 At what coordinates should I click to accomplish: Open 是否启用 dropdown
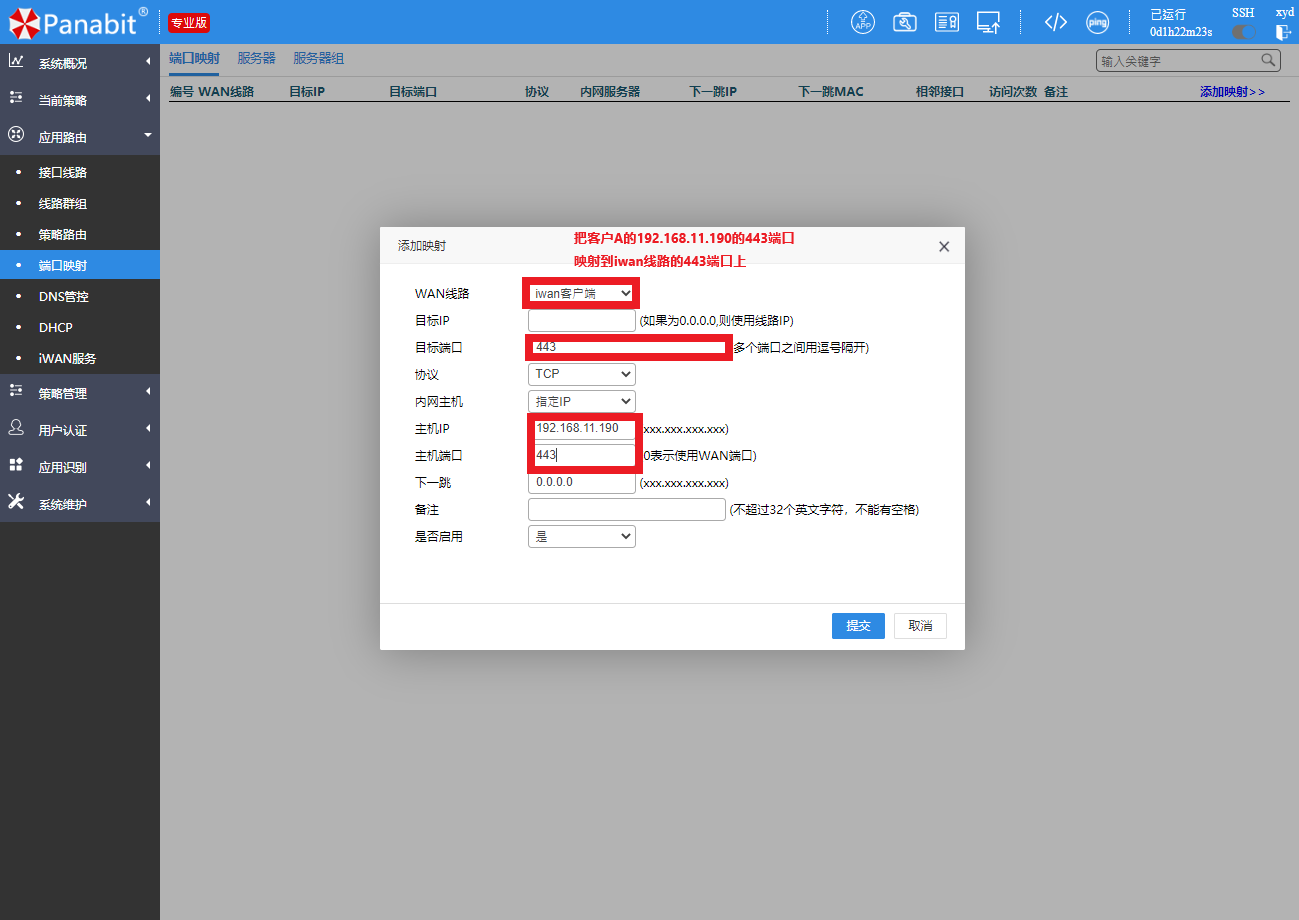pos(581,536)
